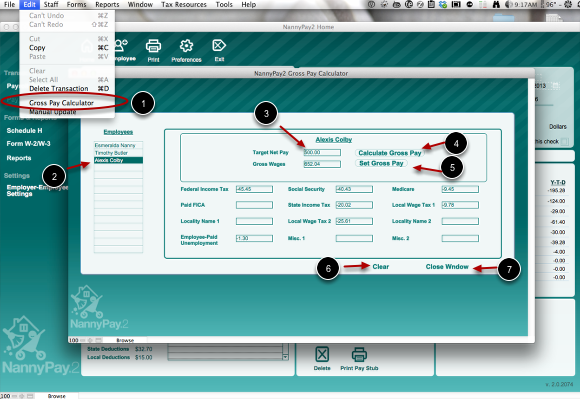Select Timothy Butler in employee list

tap(118, 153)
